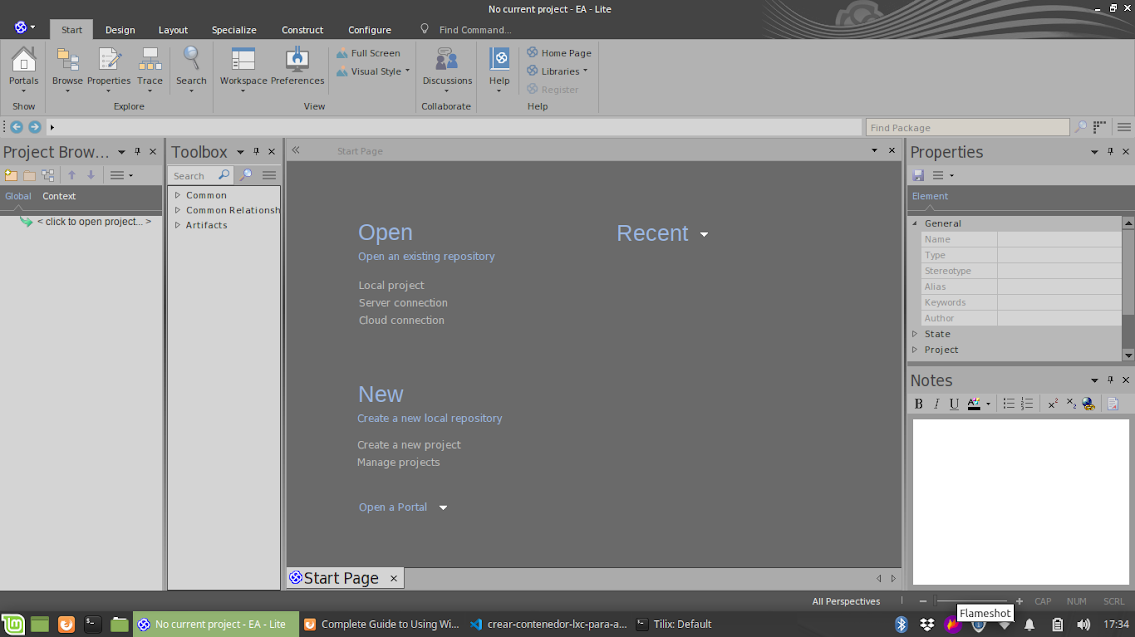
Task: Open the Portals ribbon button
Action: [23, 64]
